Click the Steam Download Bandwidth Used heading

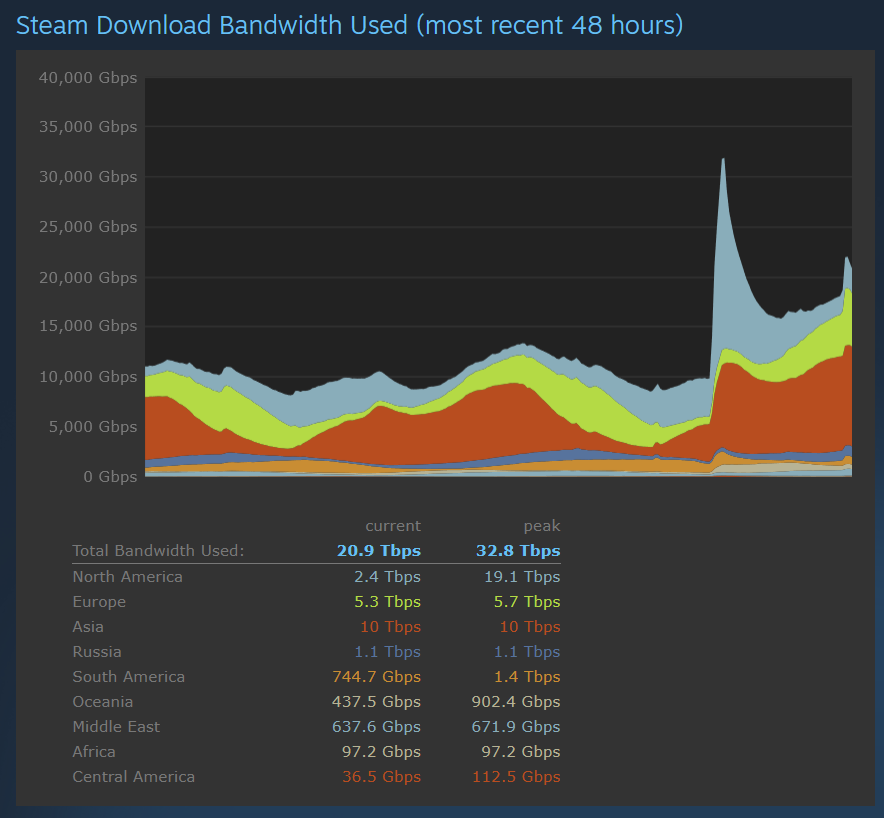(350, 26)
